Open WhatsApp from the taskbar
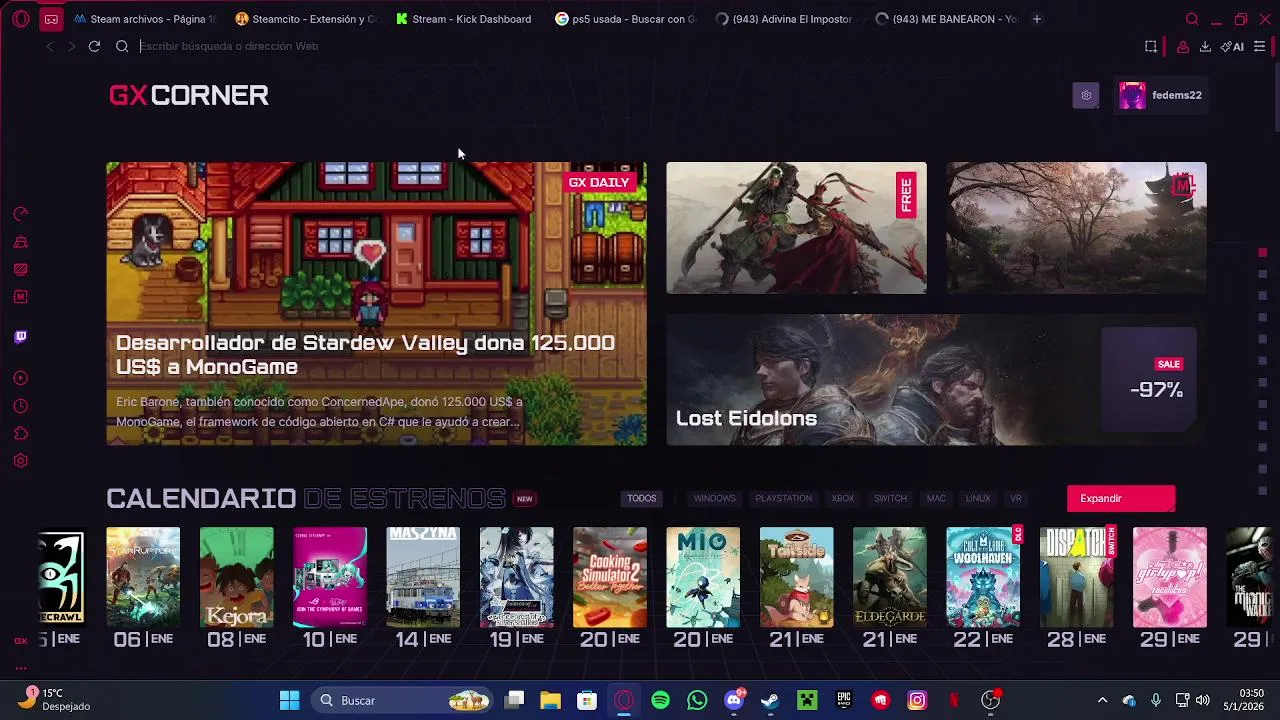1280x720 pixels. [x=697, y=700]
